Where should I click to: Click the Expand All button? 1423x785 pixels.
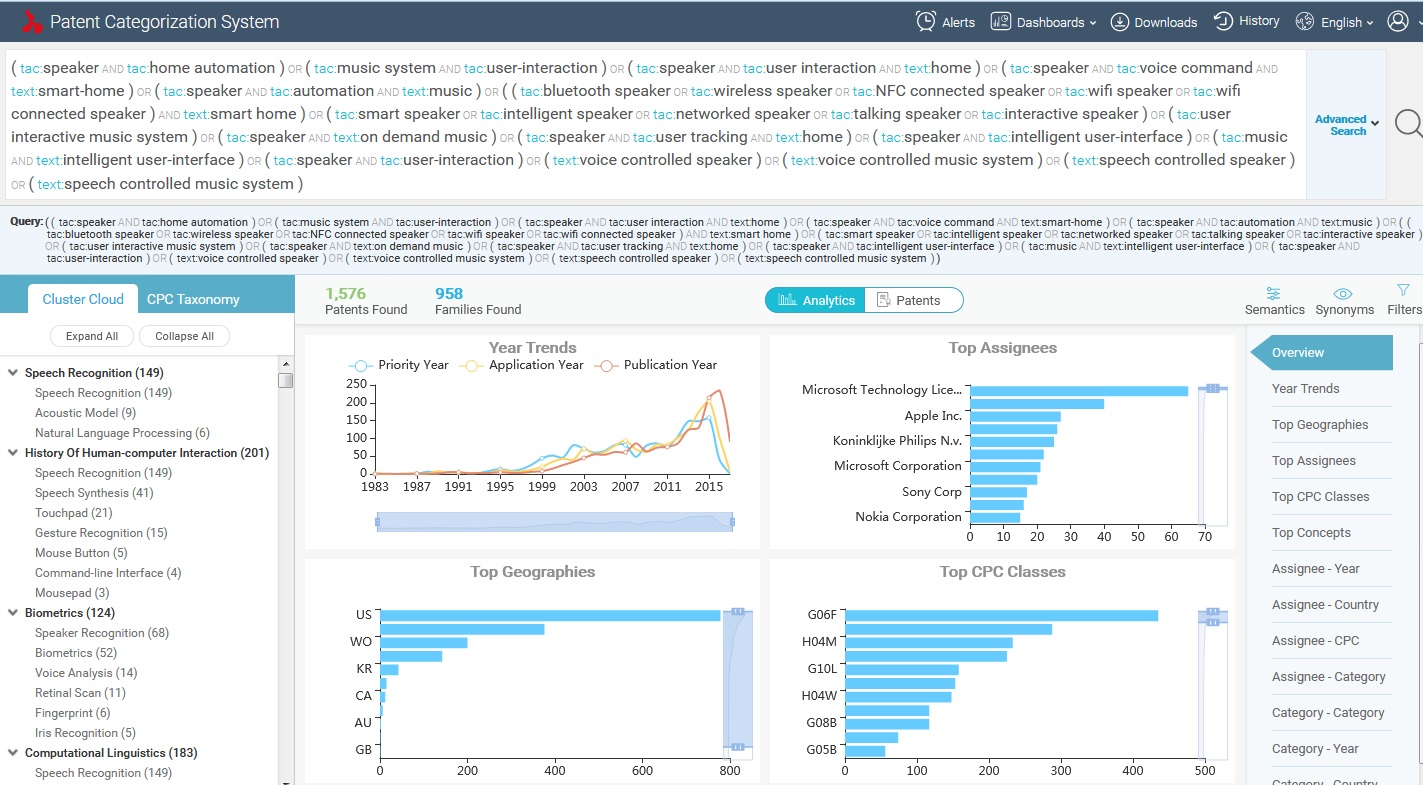tap(92, 336)
